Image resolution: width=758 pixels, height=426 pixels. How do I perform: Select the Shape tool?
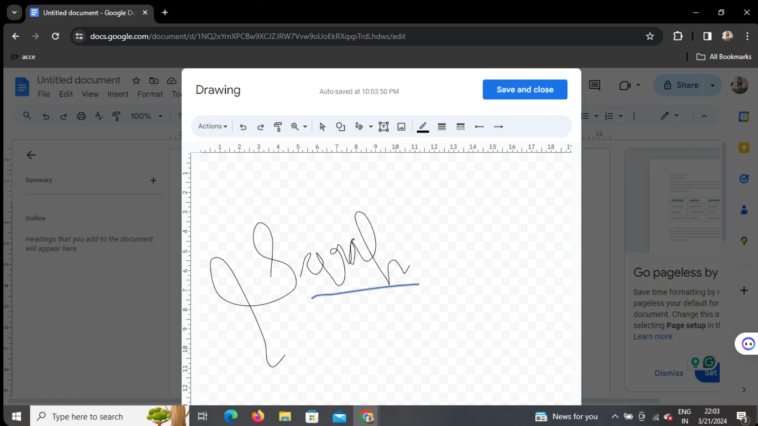(340, 127)
